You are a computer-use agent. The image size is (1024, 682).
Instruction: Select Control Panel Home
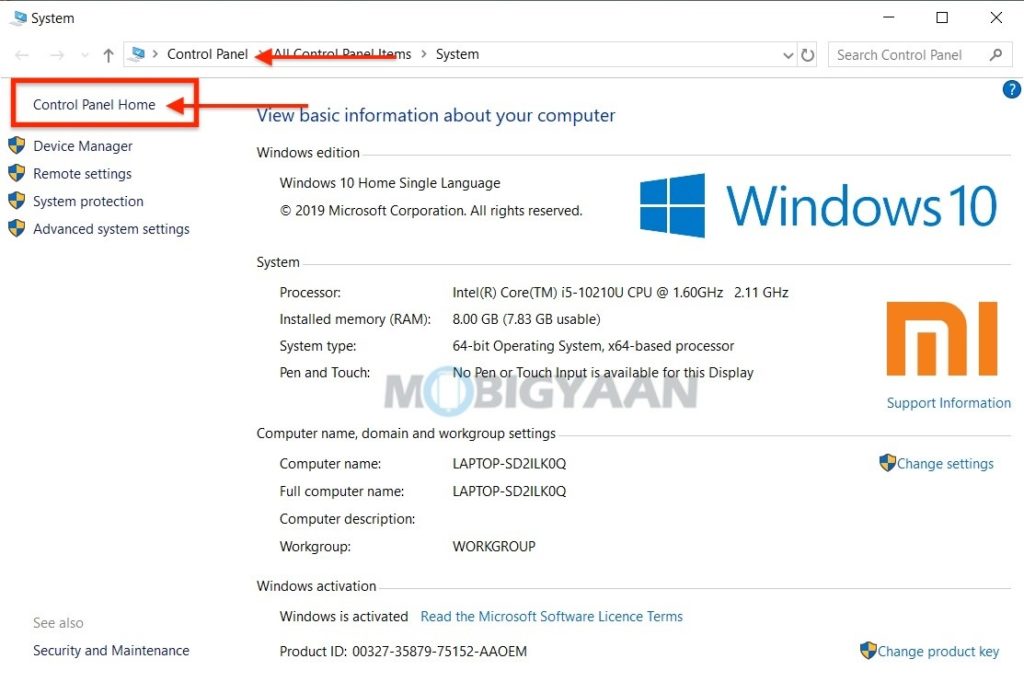click(95, 104)
